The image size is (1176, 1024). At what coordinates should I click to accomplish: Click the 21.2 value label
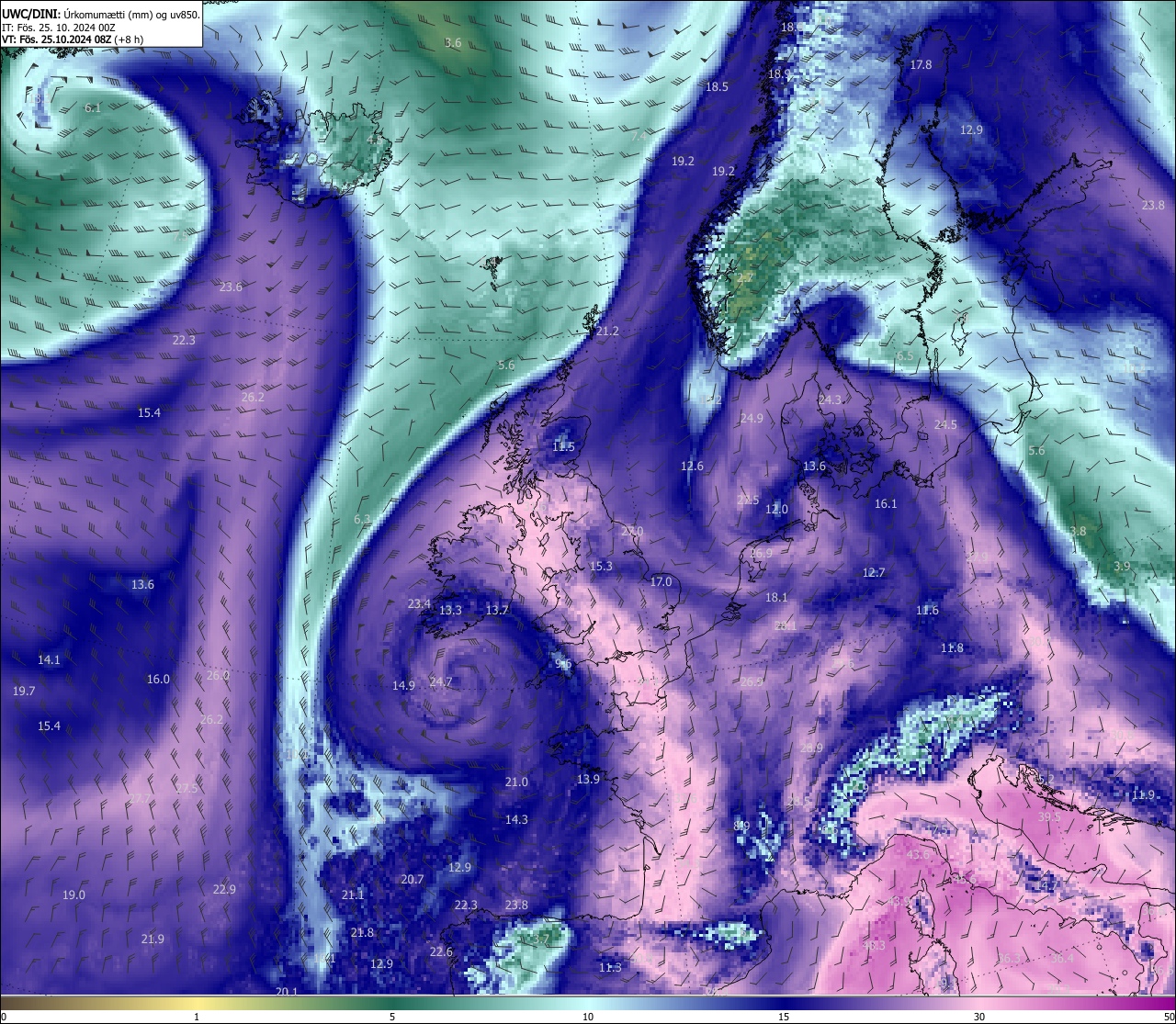(x=607, y=332)
